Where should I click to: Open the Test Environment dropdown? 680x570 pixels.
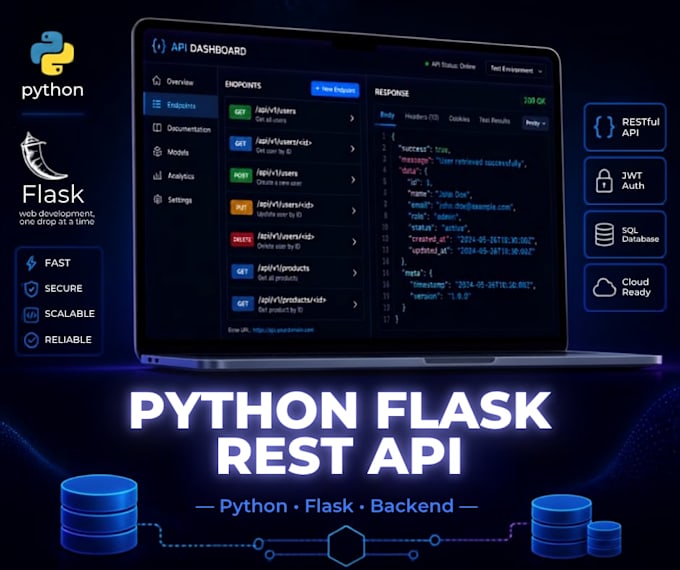point(516,69)
